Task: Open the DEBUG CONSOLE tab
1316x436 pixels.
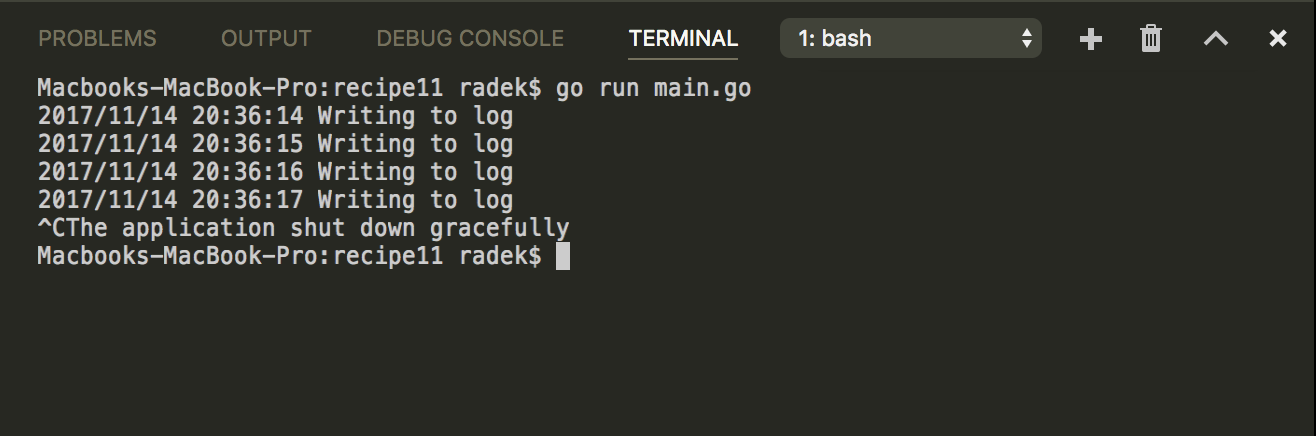Action: 470,39
